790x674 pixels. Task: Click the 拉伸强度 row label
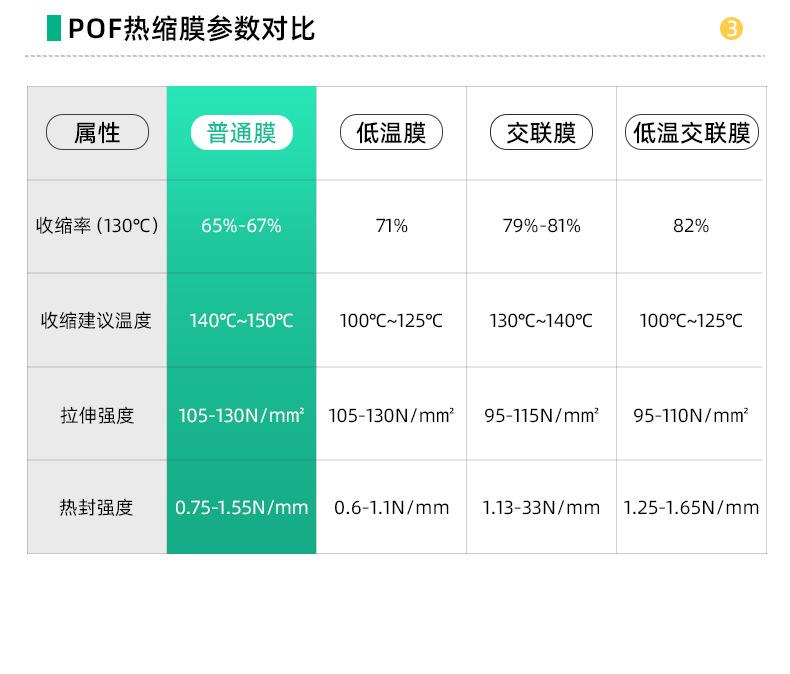[97, 415]
